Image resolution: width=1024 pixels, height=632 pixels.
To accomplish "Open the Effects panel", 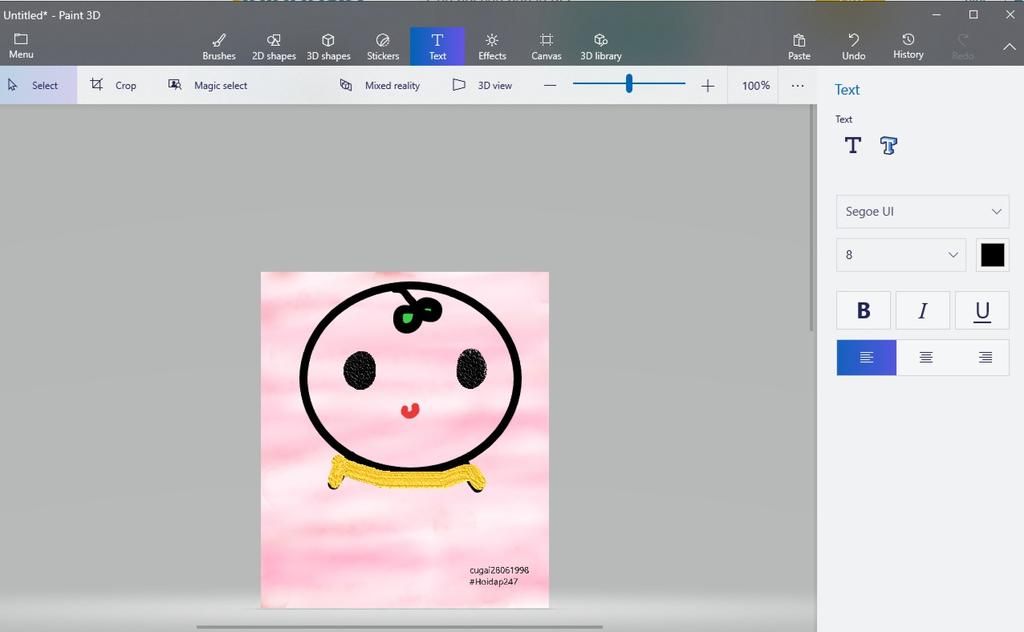I will pyautogui.click(x=492, y=47).
